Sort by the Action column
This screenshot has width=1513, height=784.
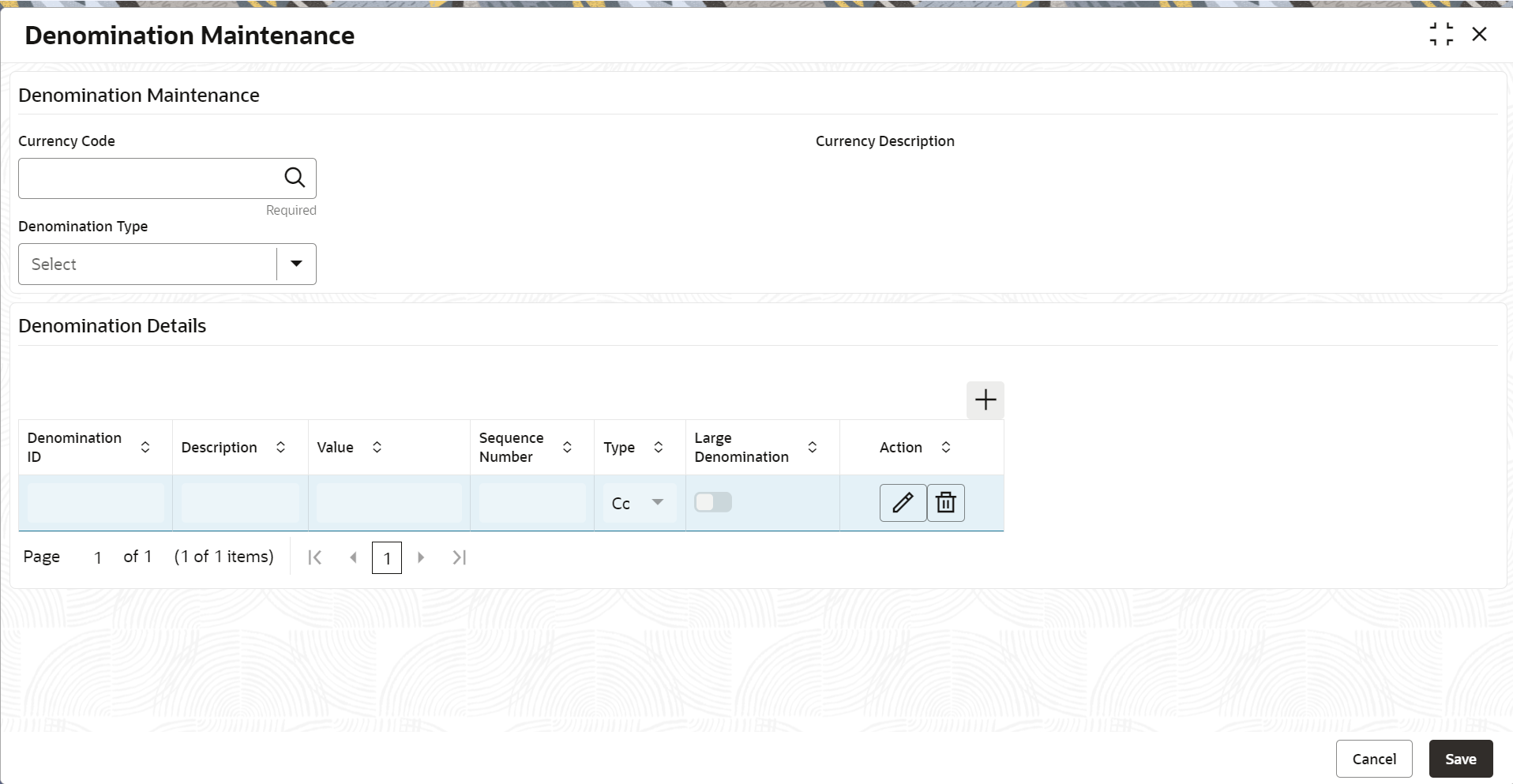pos(945,447)
